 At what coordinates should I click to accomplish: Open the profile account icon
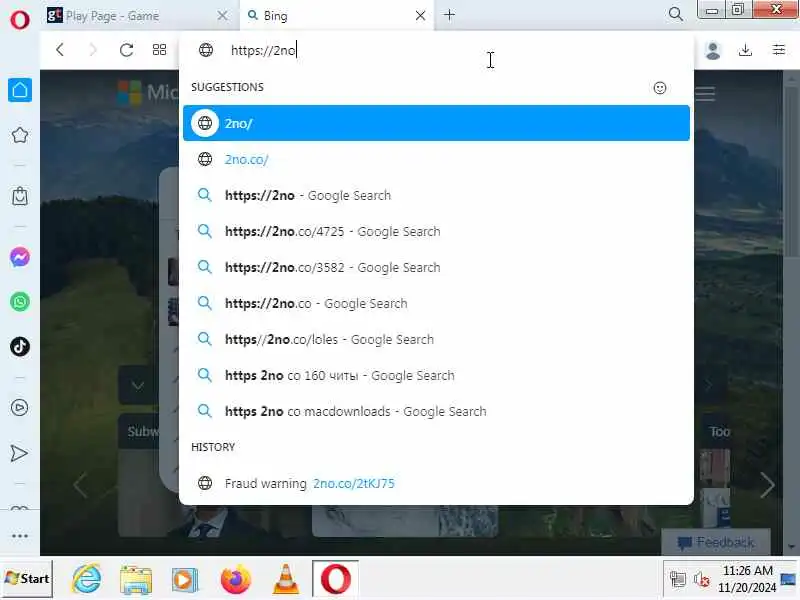[713, 50]
